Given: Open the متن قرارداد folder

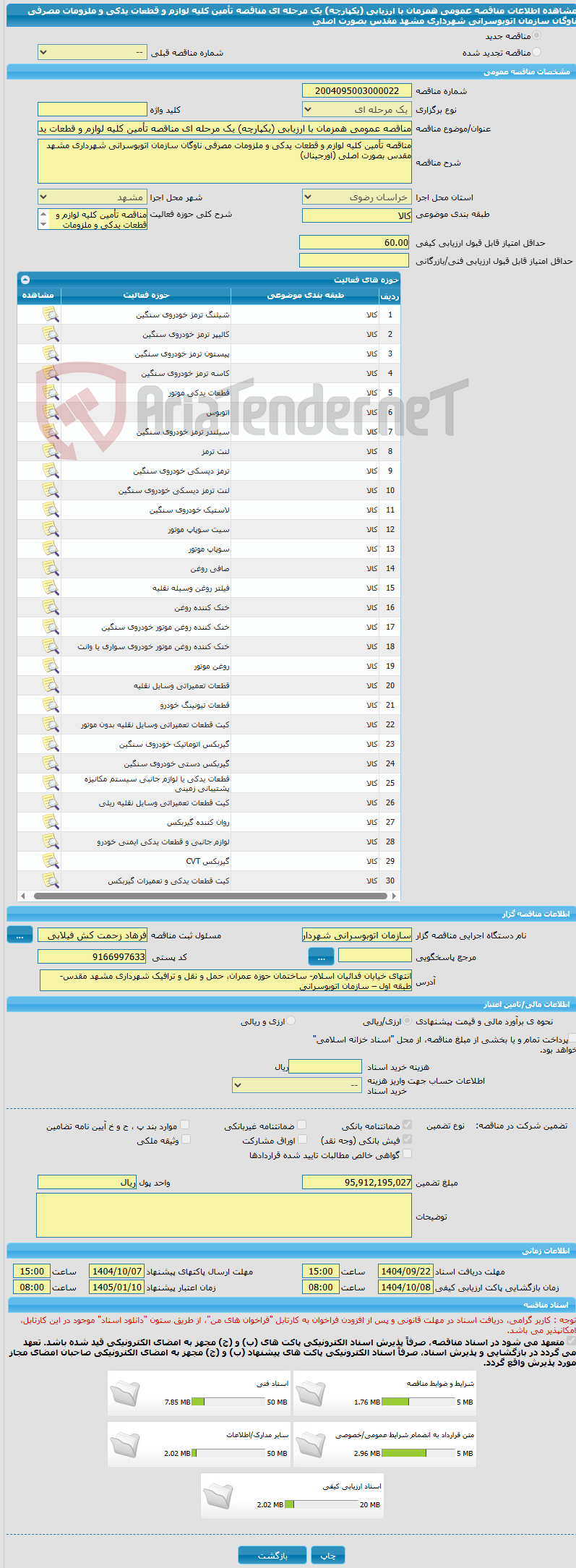Looking at the screenshot, I should pos(311,1444).
